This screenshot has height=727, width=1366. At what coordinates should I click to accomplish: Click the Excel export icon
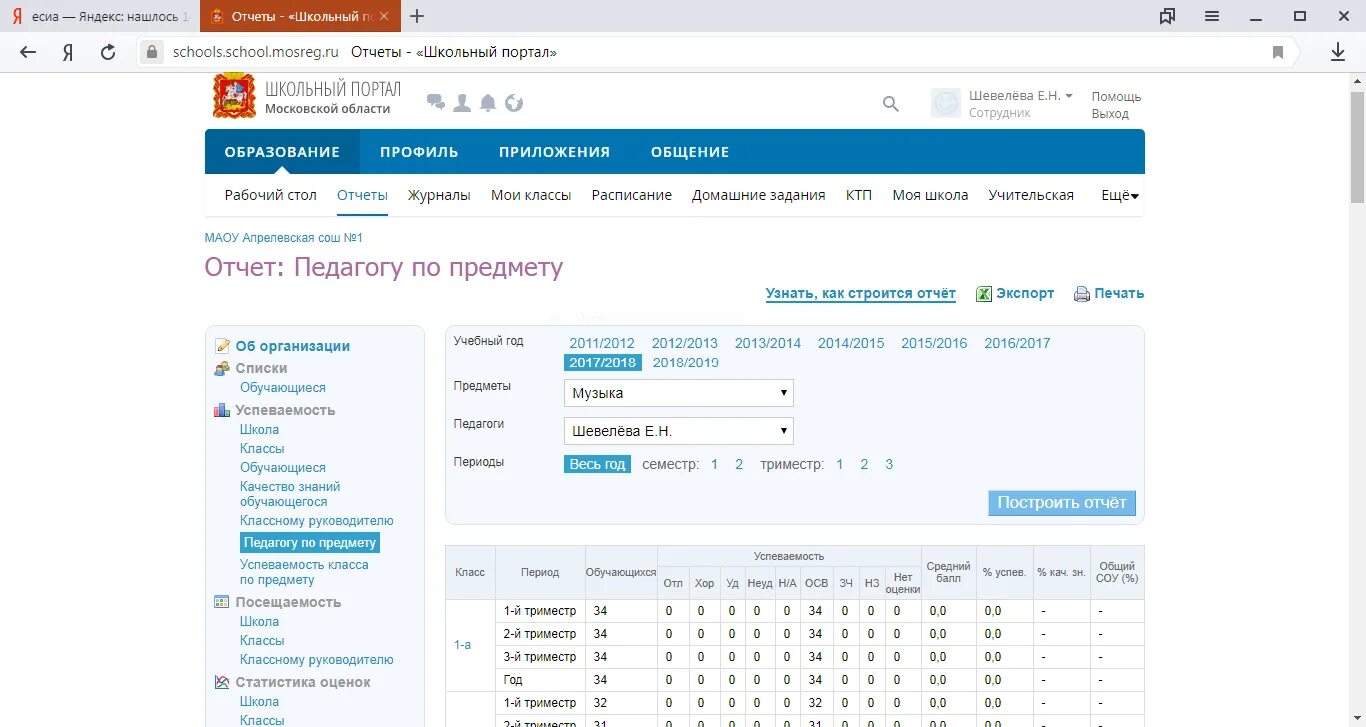coord(984,294)
